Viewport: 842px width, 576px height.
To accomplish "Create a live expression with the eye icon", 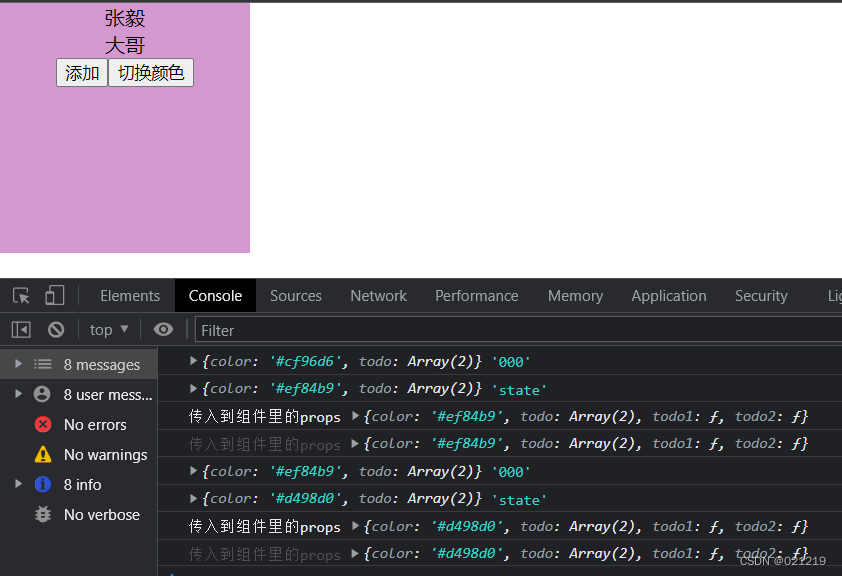I will click(x=163, y=330).
